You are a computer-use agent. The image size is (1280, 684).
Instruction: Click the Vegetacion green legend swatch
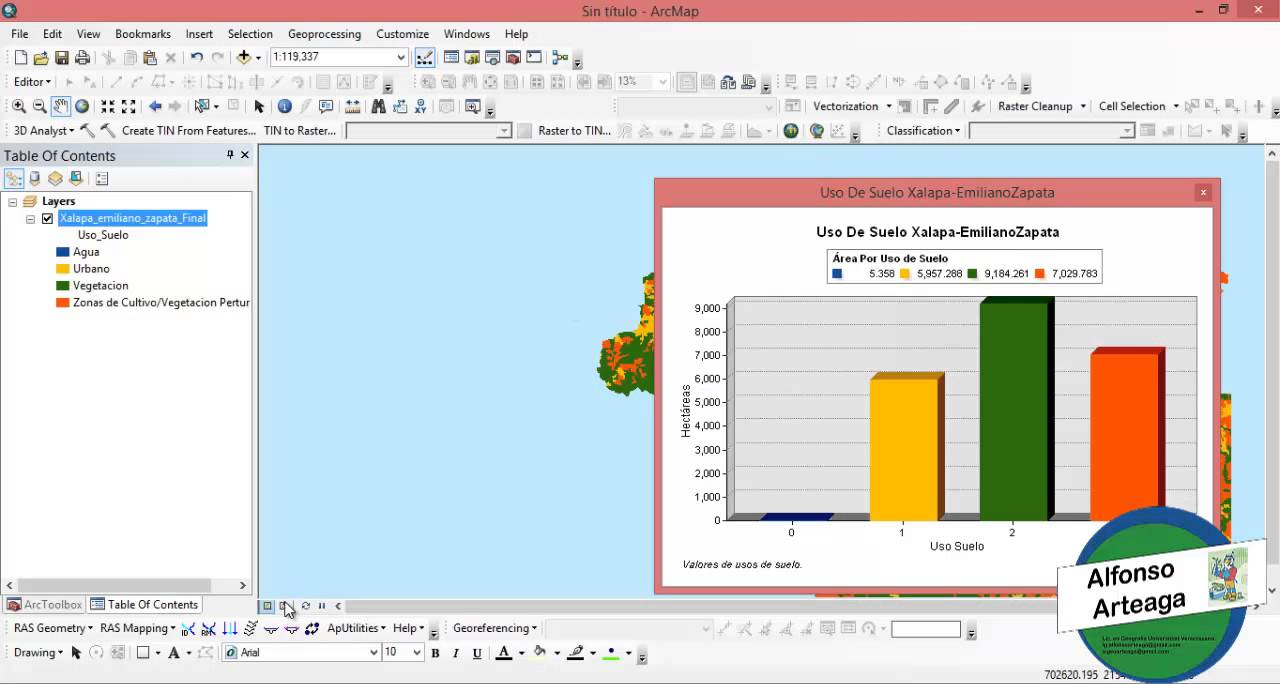coord(63,286)
